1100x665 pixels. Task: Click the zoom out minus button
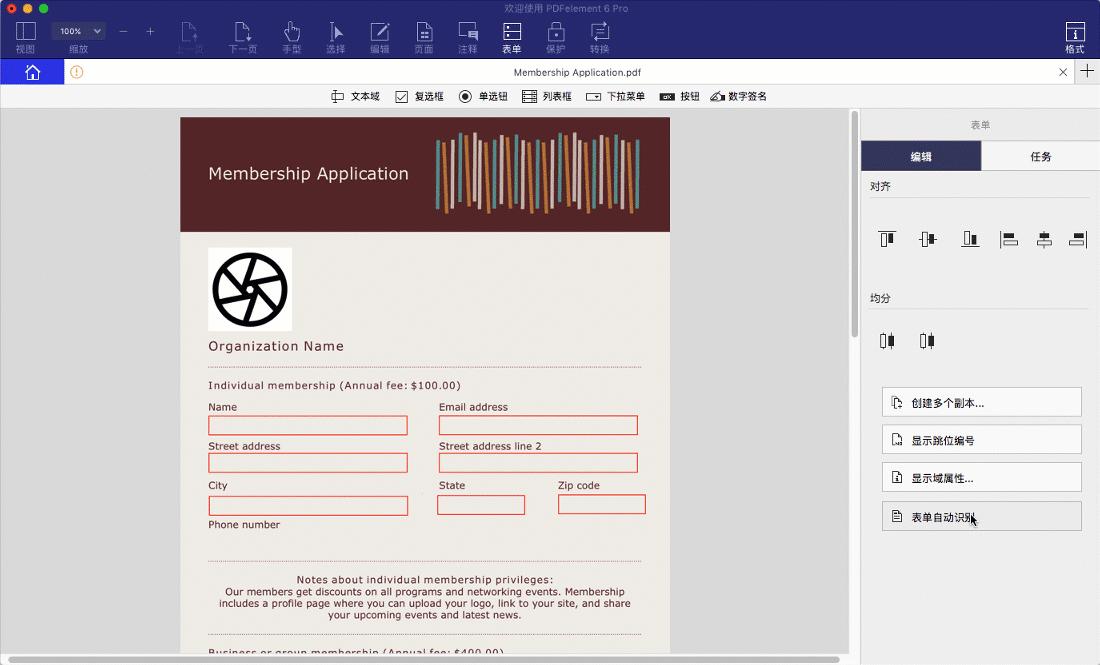[x=123, y=32]
